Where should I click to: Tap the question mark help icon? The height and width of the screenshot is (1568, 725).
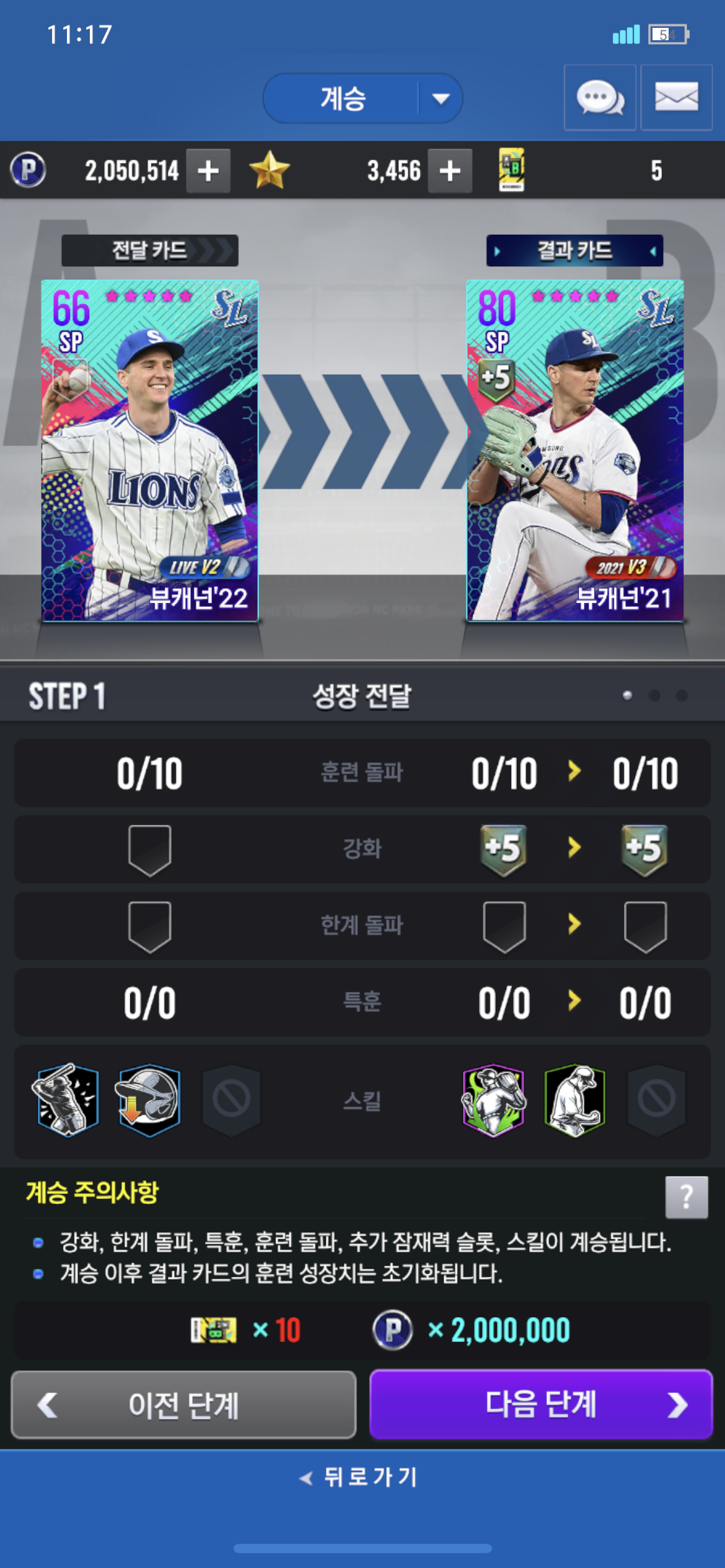[x=687, y=1197]
